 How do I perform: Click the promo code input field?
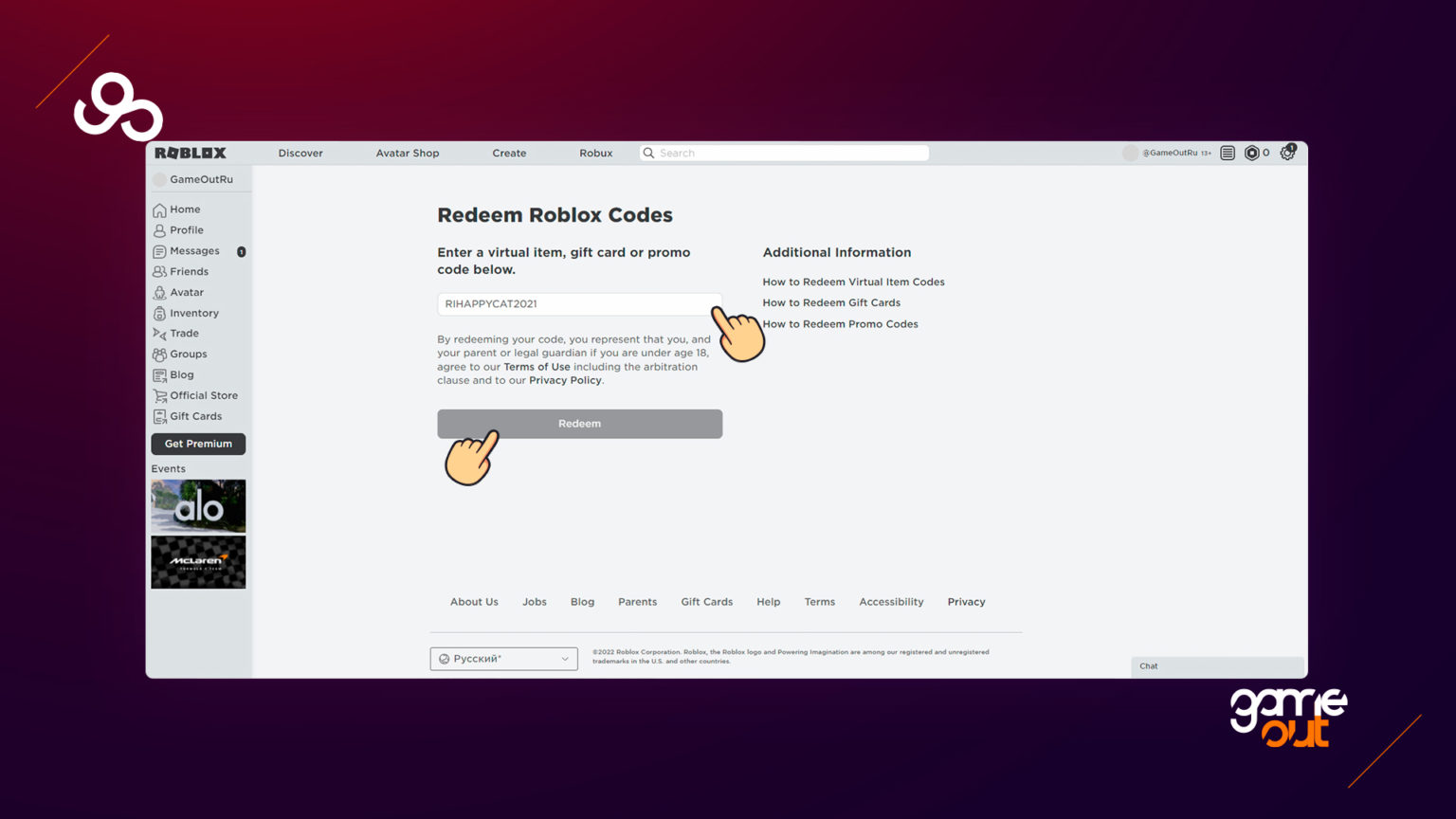(x=579, y=304)
